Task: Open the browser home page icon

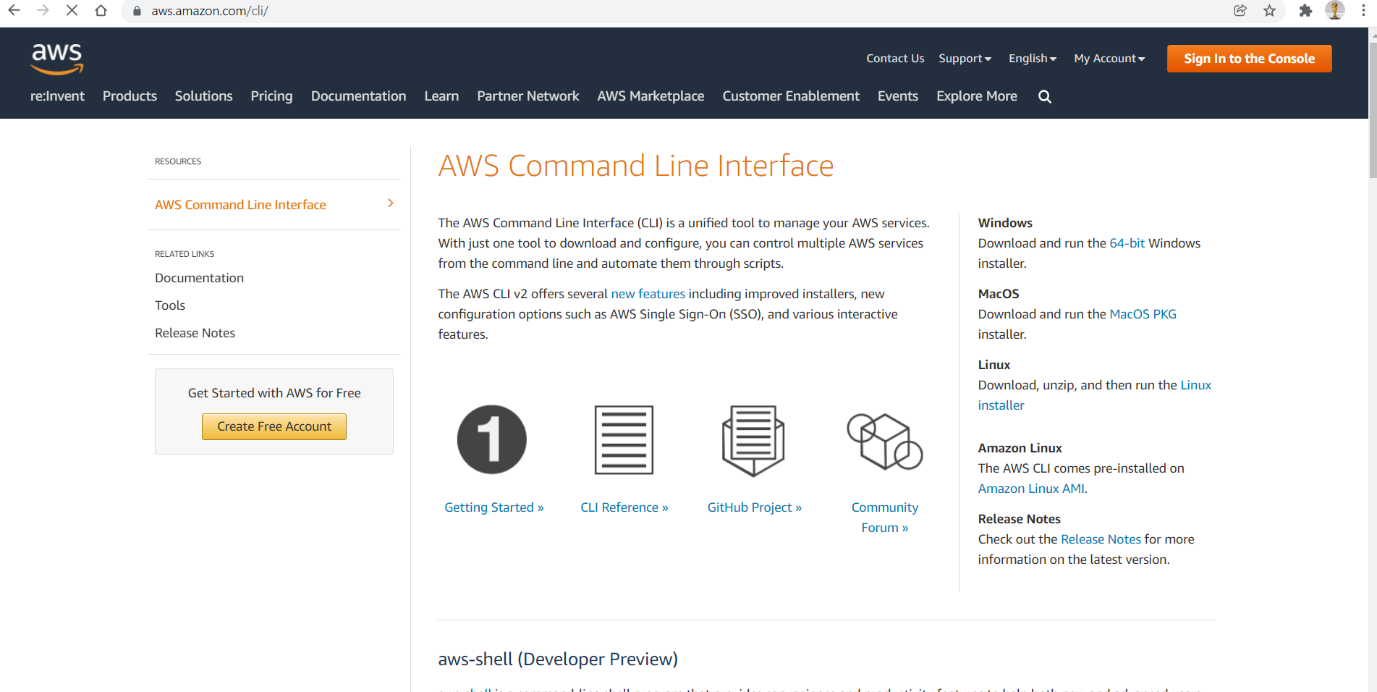Action: point(101,11)
